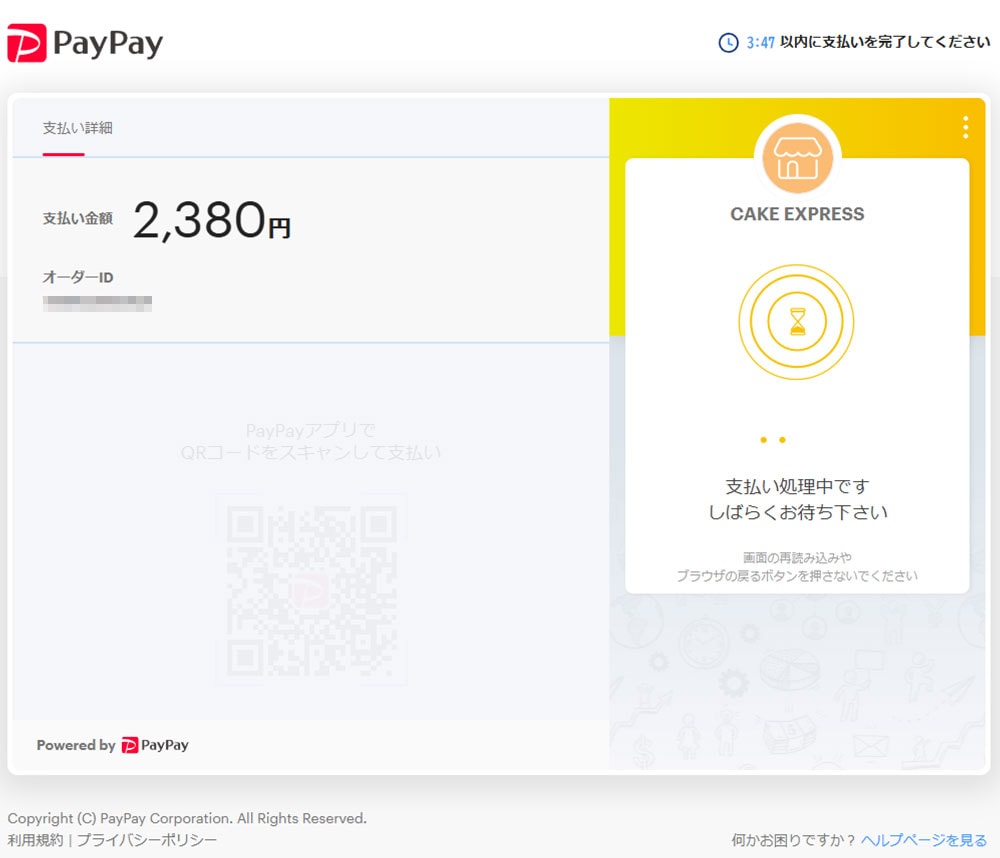Click the 3:47 remaining time text
Screen dimensions: 1000x858
click(x=760, y=43)
